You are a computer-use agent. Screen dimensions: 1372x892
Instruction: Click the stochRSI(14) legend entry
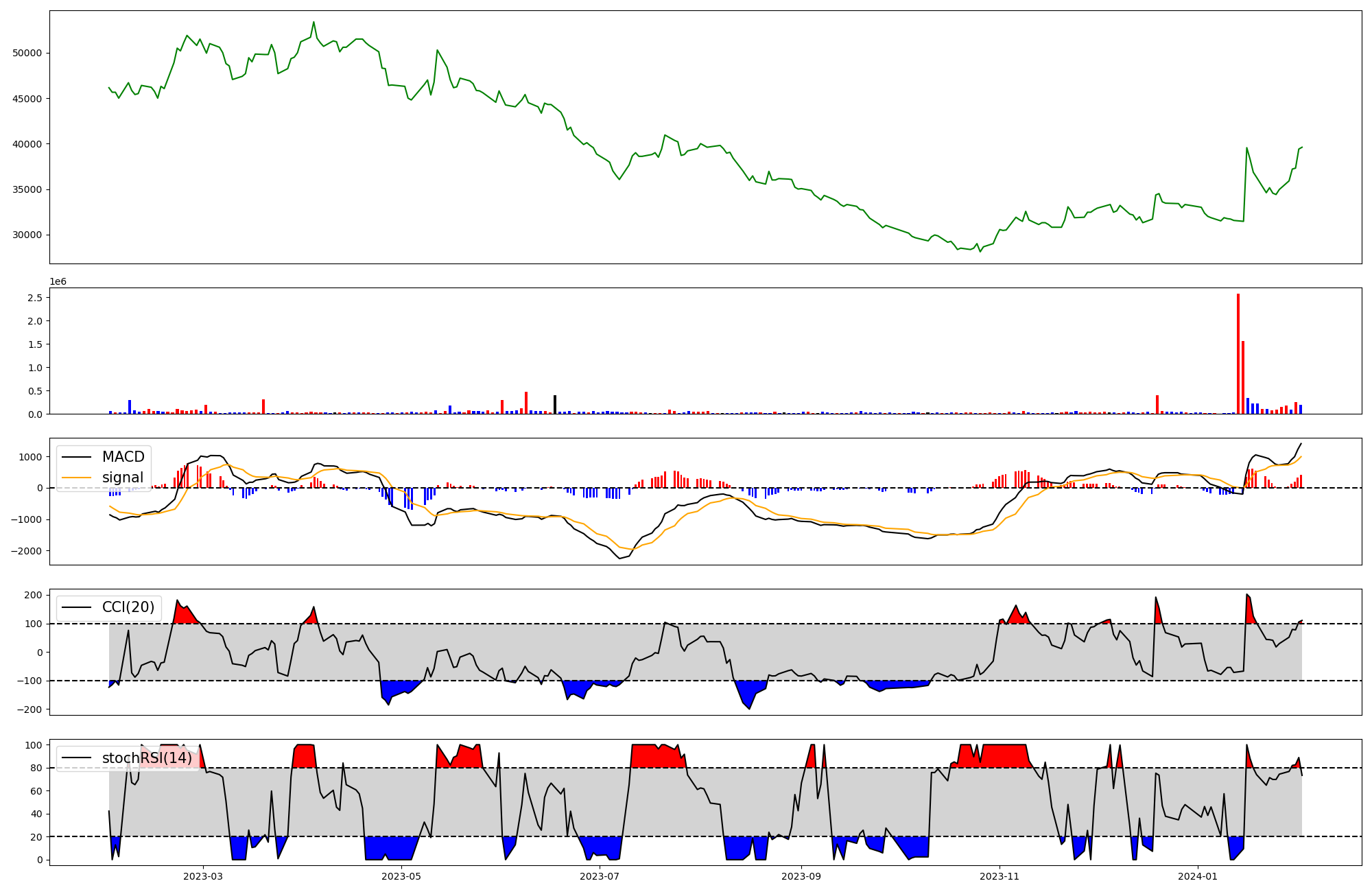(147, 758)
